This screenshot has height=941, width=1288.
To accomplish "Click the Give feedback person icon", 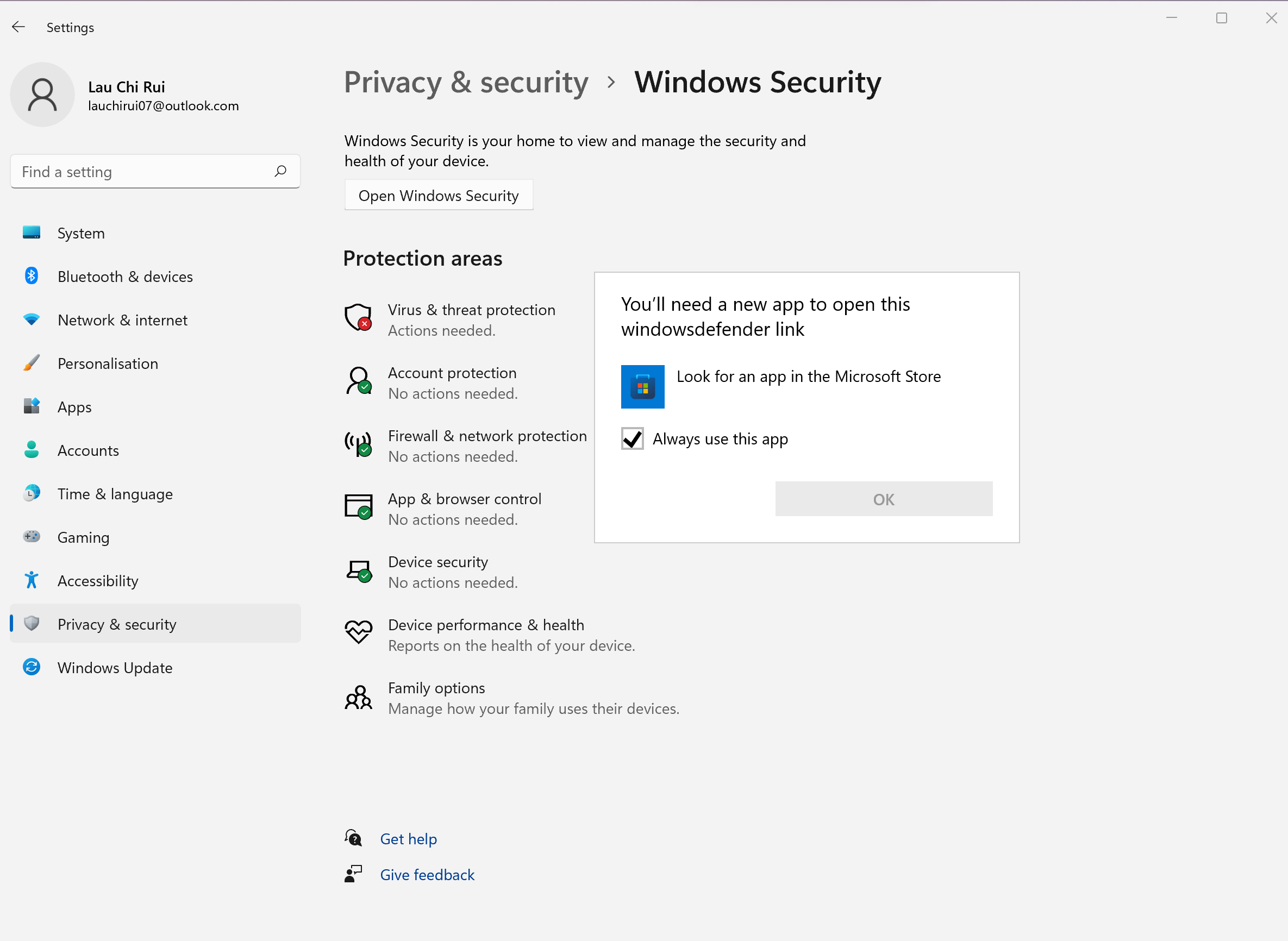I will [x=353, y=874].
